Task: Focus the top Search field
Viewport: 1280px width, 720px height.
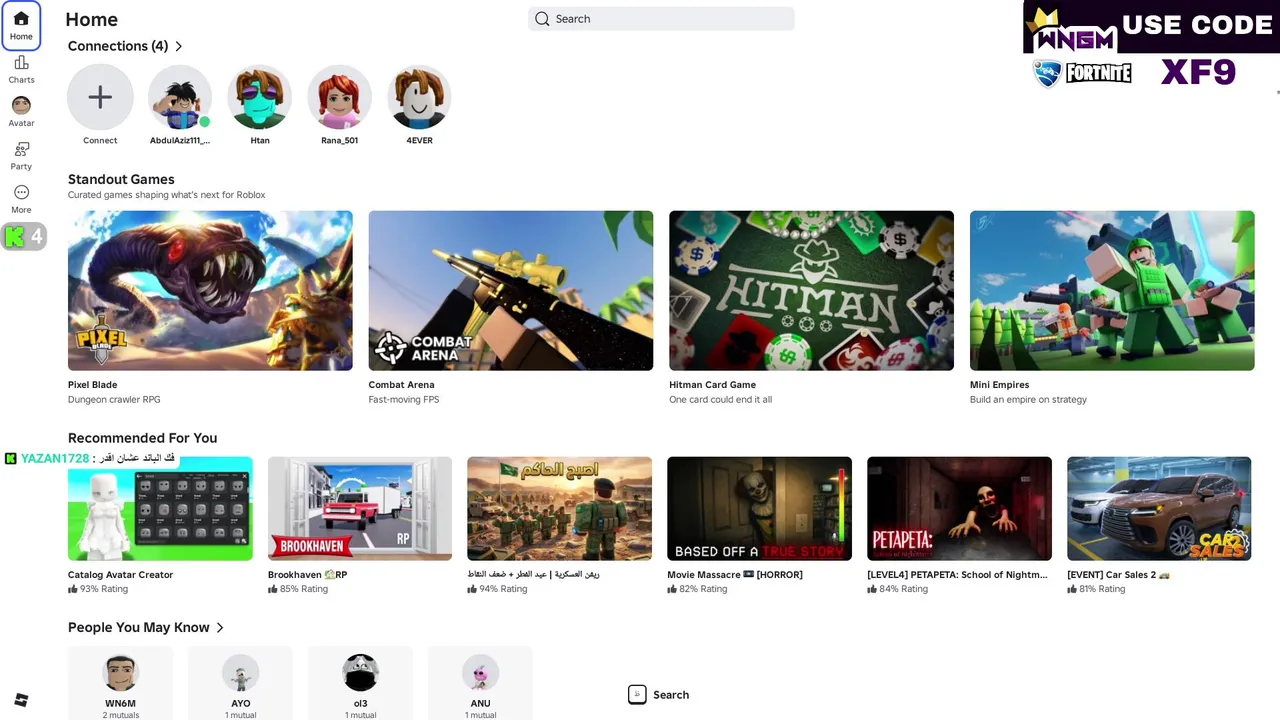Action: 661,19
